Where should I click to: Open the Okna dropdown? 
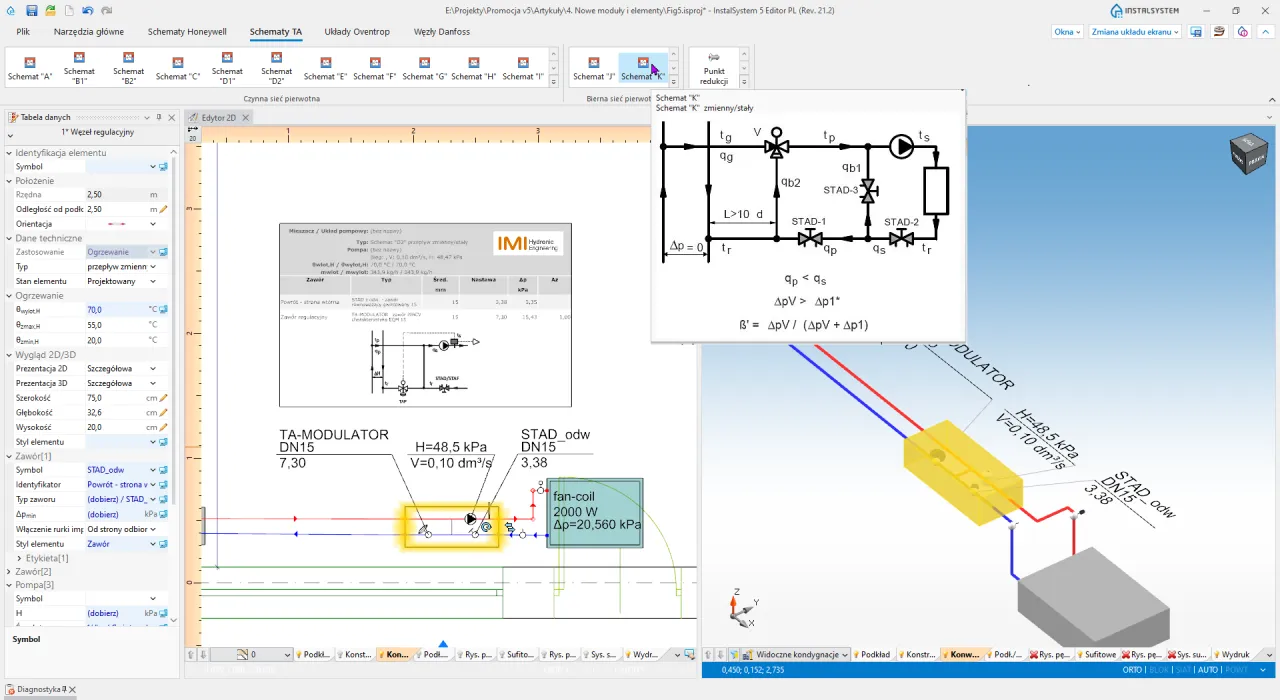pyautogui.click(x=1067, y=32)
